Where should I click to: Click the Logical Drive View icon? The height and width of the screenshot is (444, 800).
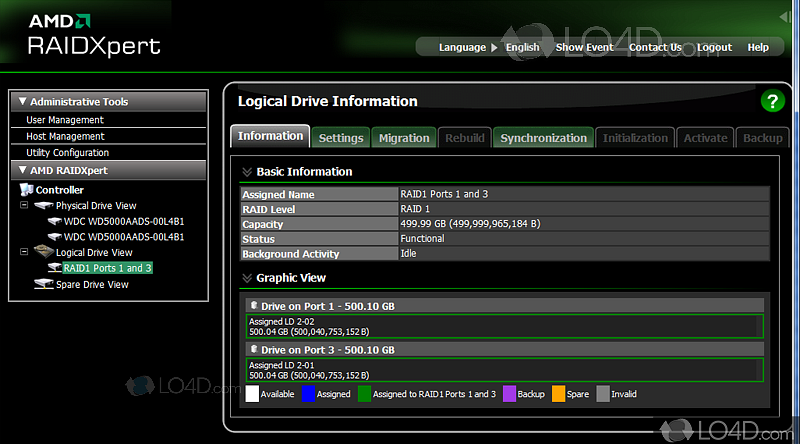click(x=43, y=253)
